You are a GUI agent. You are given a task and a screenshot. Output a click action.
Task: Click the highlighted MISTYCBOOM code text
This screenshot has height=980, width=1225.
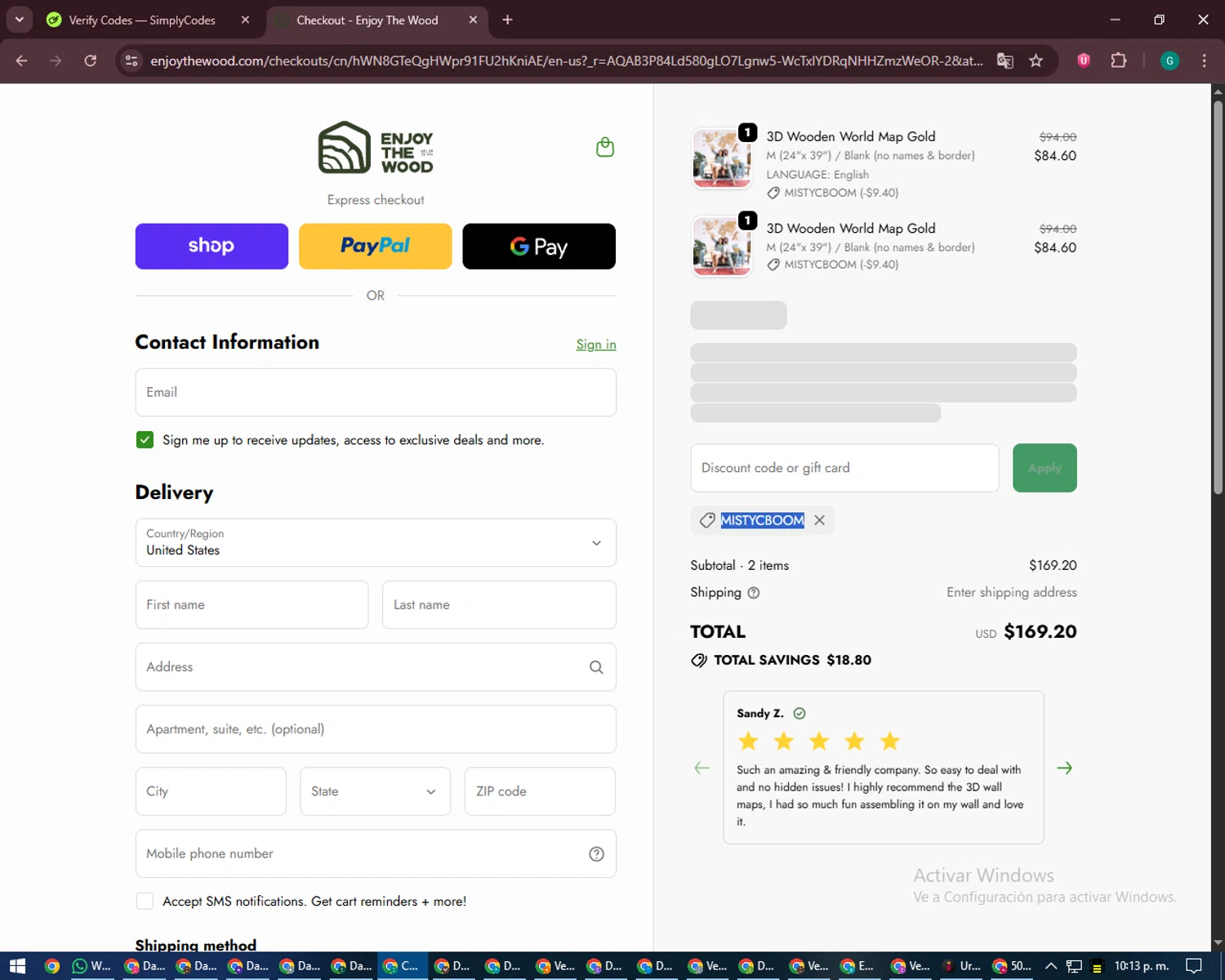click(762, 520)
